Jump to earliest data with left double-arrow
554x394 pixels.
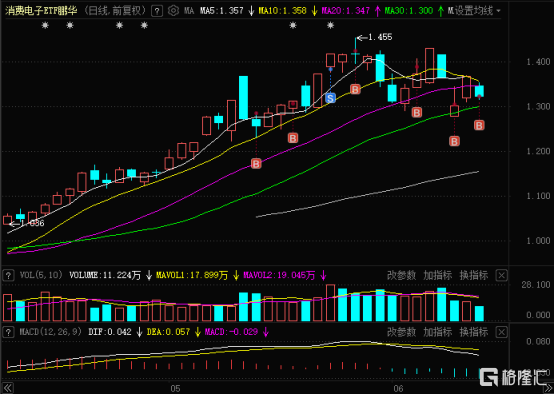coord(8,388)
